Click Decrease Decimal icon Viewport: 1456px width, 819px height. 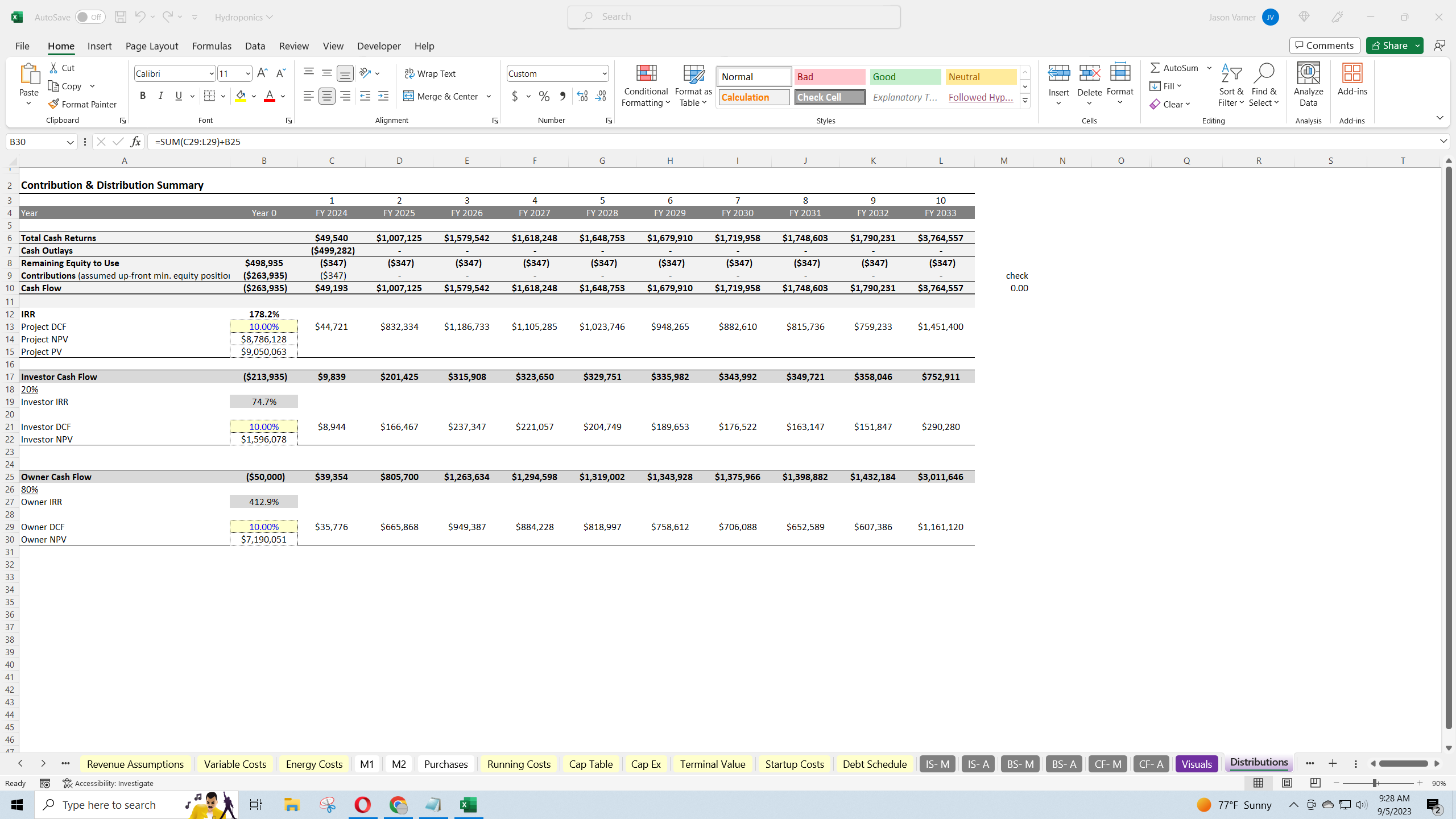click(601, 96)
